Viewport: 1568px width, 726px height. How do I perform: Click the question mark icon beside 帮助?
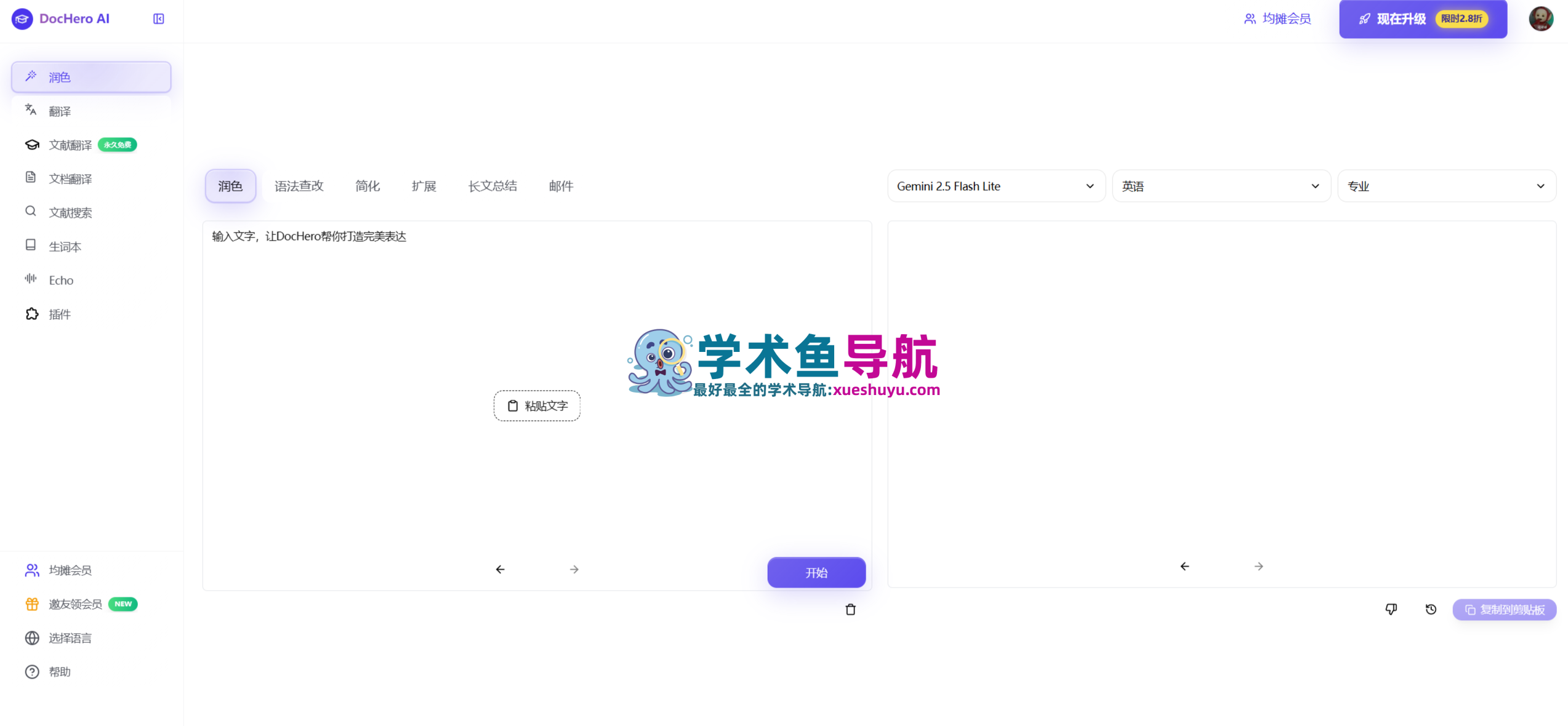coord(32,671)
